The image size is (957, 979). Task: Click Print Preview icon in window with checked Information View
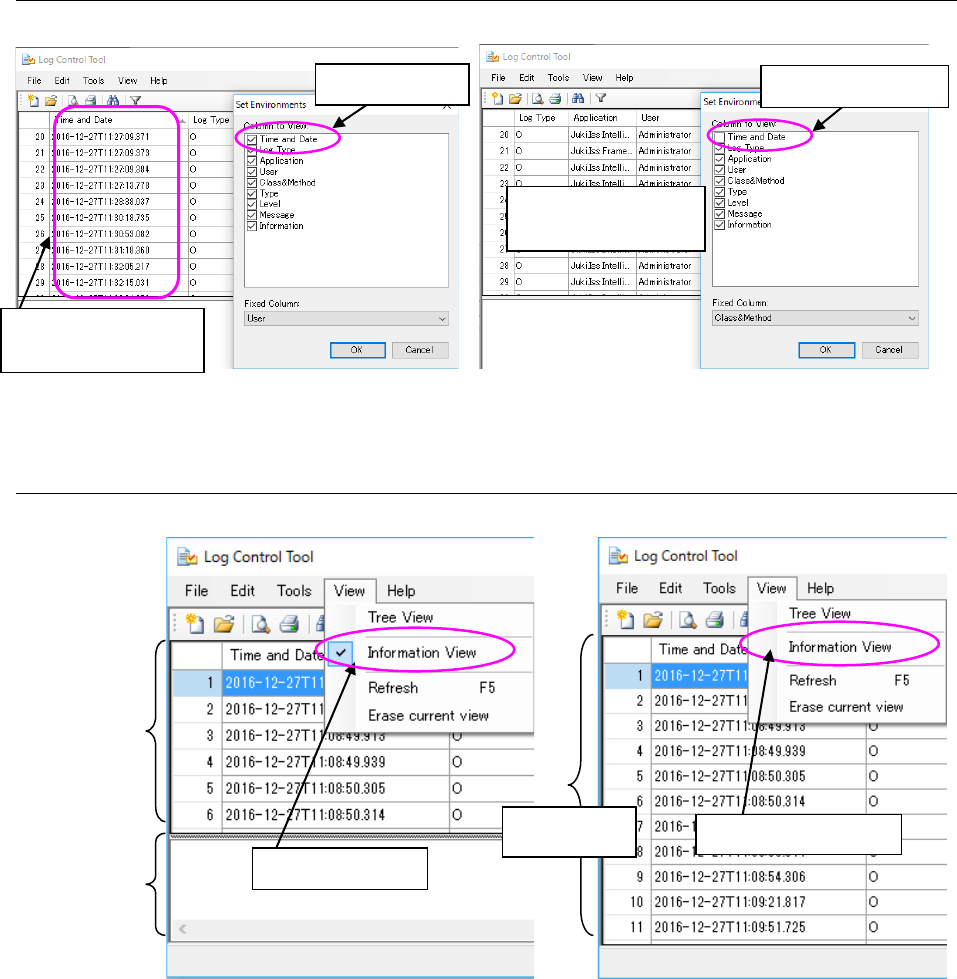260,623
